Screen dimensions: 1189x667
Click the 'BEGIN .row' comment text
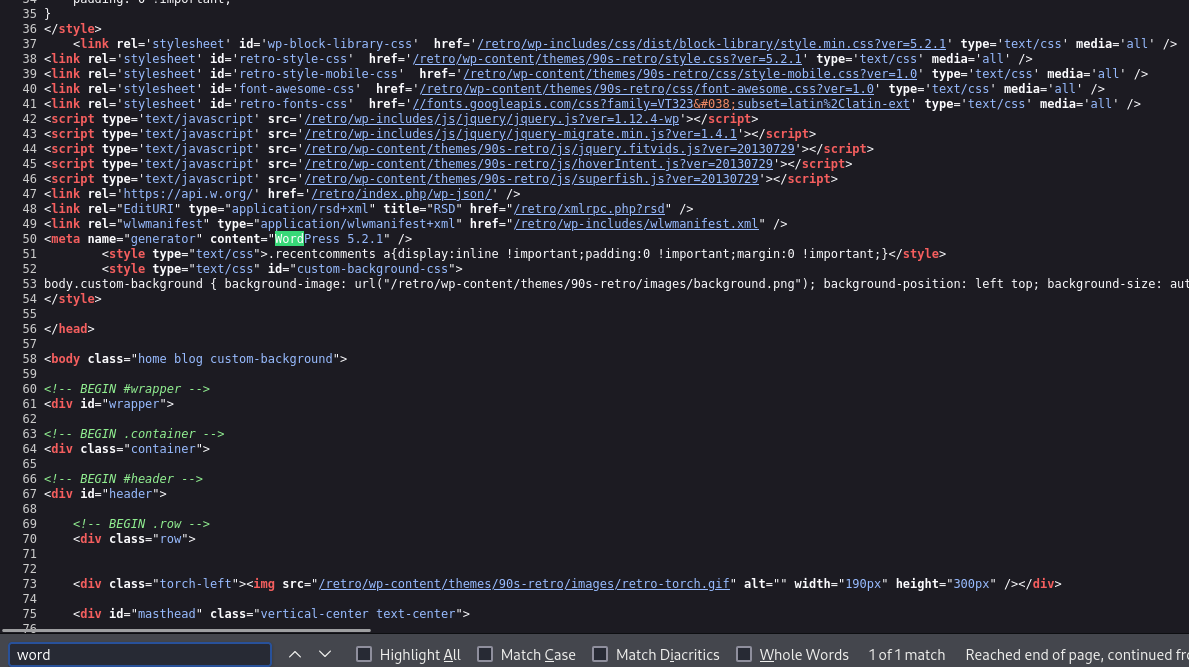141,525
